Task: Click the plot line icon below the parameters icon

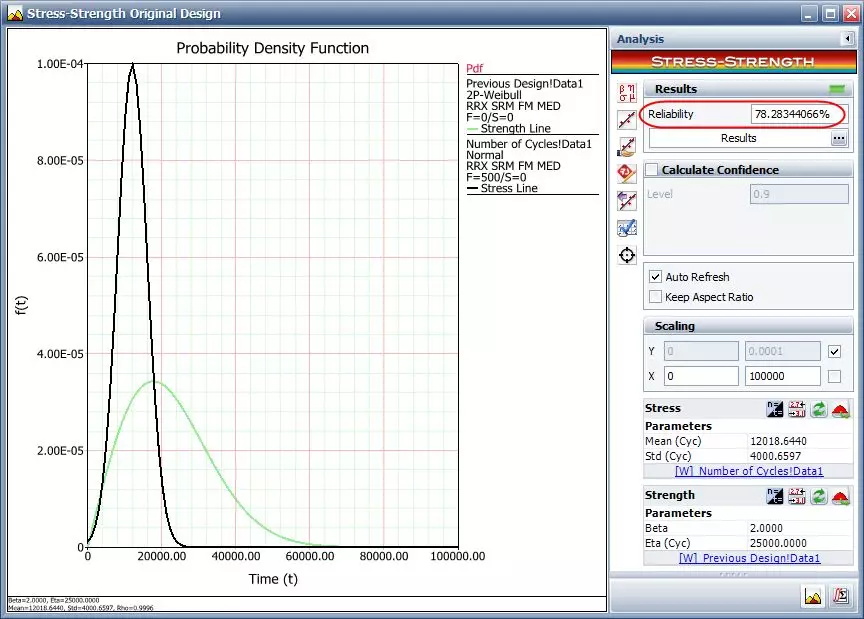Action: click(x=627, y=119)
